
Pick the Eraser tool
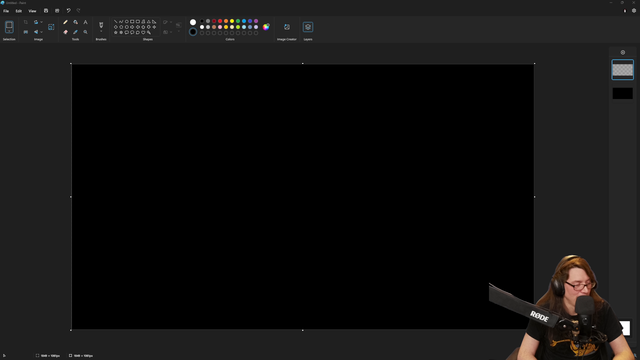click(65, 32)
